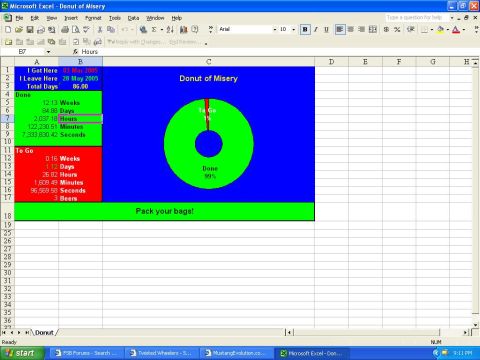
Task: Click the Open file folder icon
Action: coord(19,30)
